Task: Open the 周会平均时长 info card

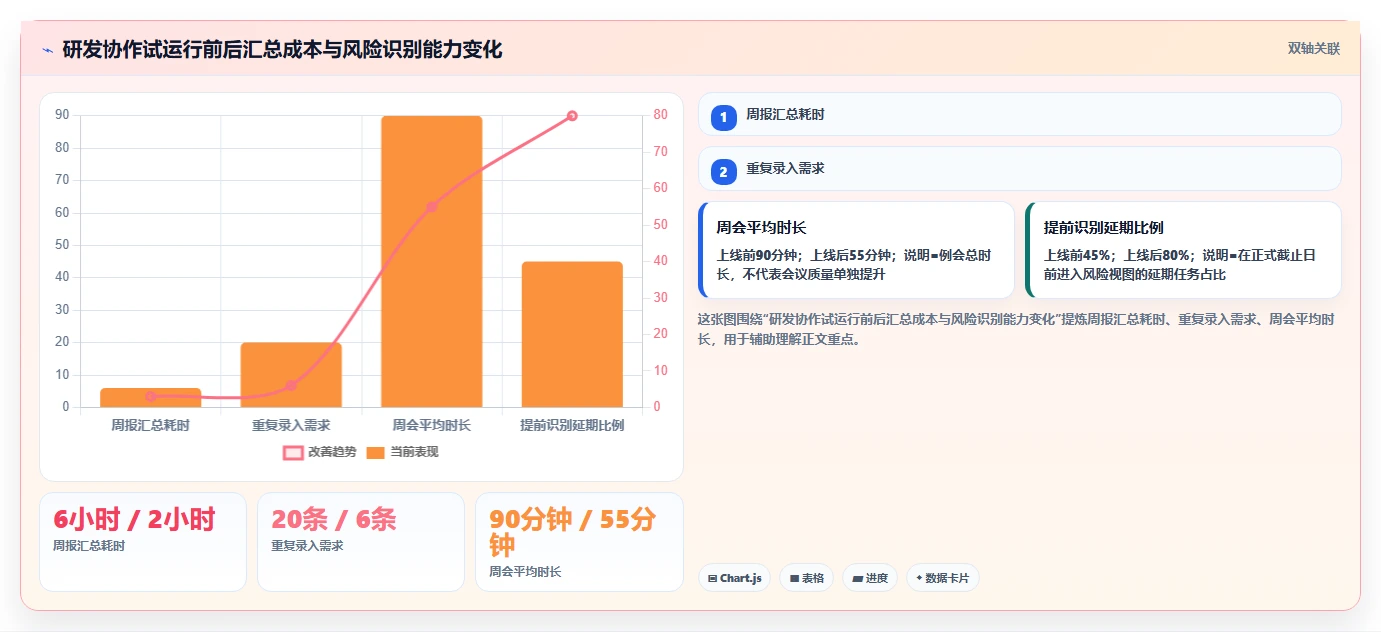Action: (x=856, y=250)
